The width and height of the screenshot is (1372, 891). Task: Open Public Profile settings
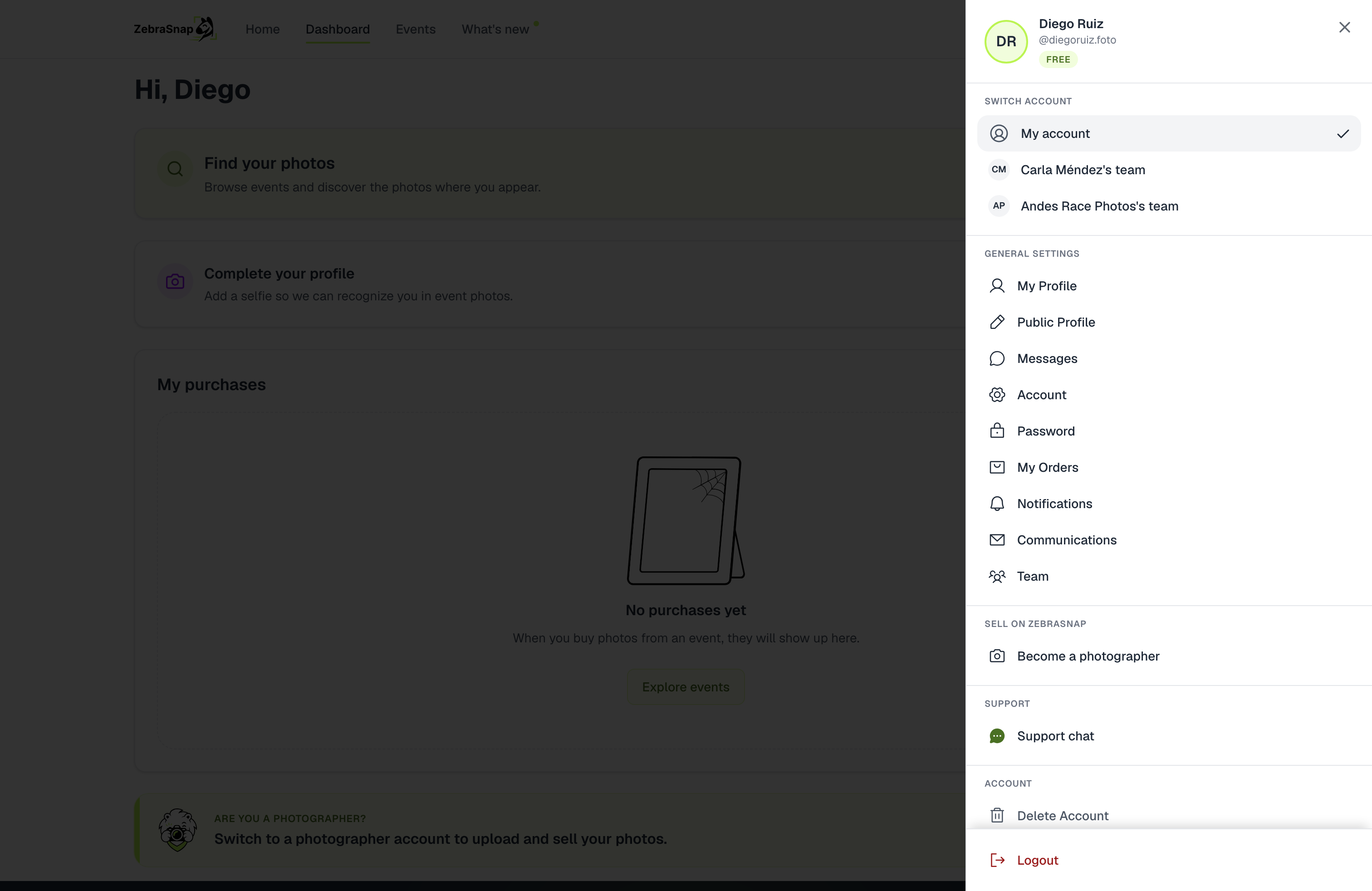point(1169,322)
